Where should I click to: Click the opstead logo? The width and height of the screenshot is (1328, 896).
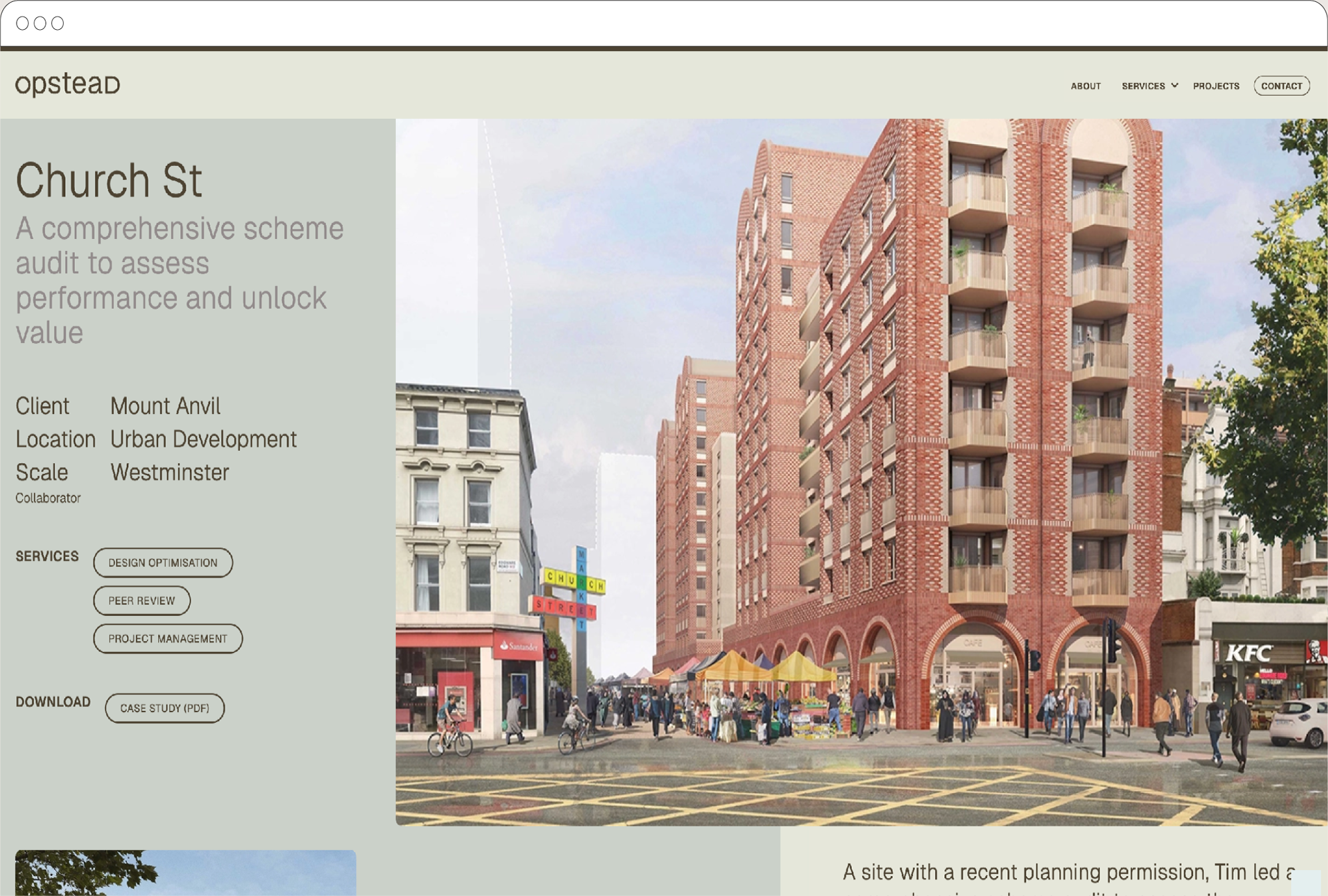pyautogui.click(x=68, y=84)
